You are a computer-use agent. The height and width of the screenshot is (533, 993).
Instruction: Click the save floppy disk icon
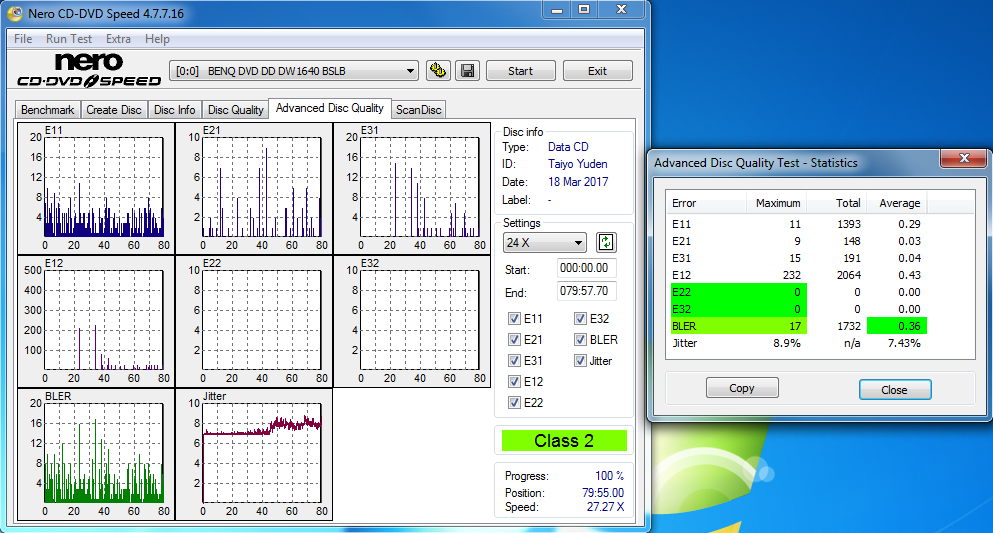(468, 70)
